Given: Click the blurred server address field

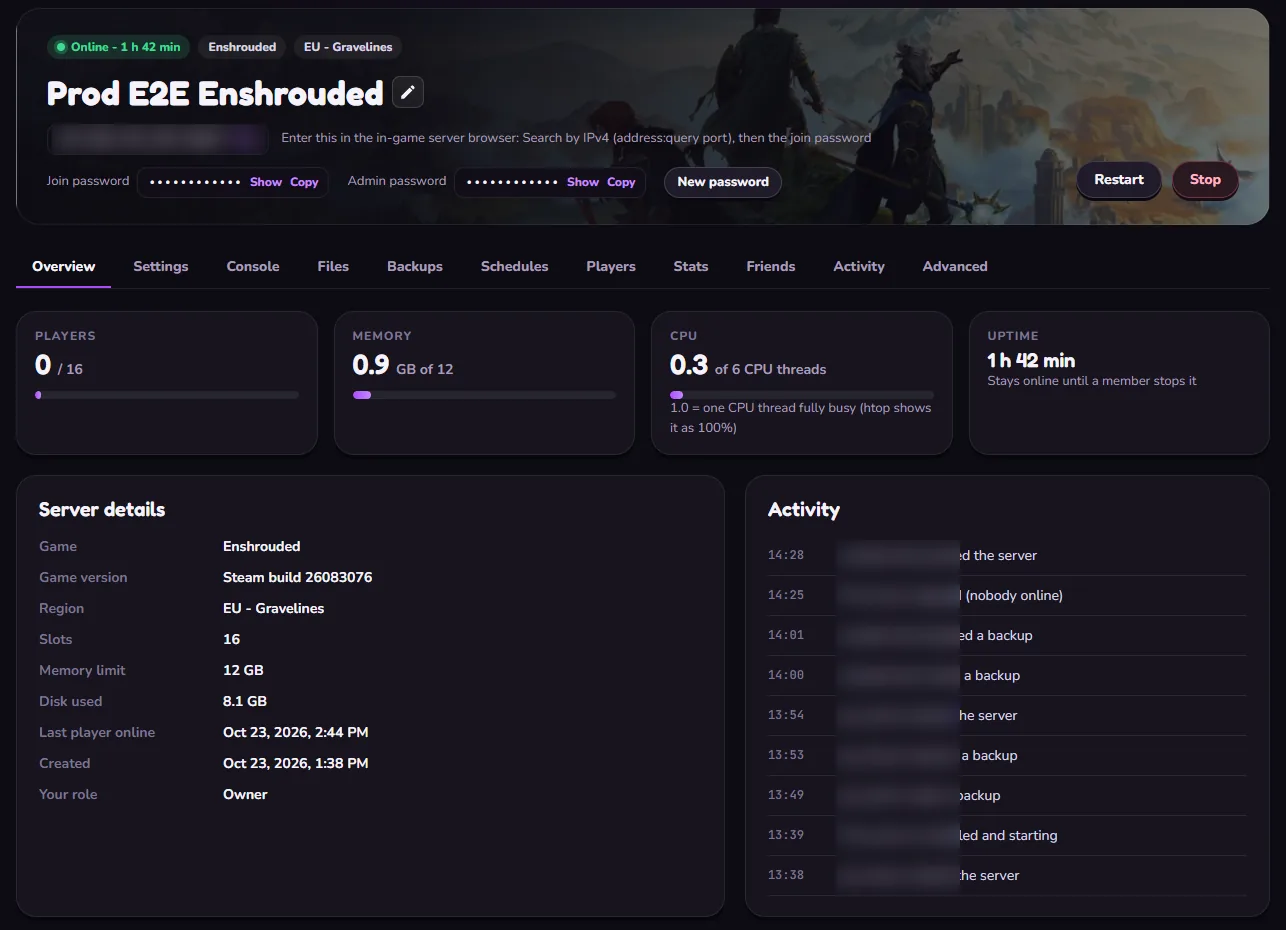Looking at the screenshot, I should [x=158, y=139].
